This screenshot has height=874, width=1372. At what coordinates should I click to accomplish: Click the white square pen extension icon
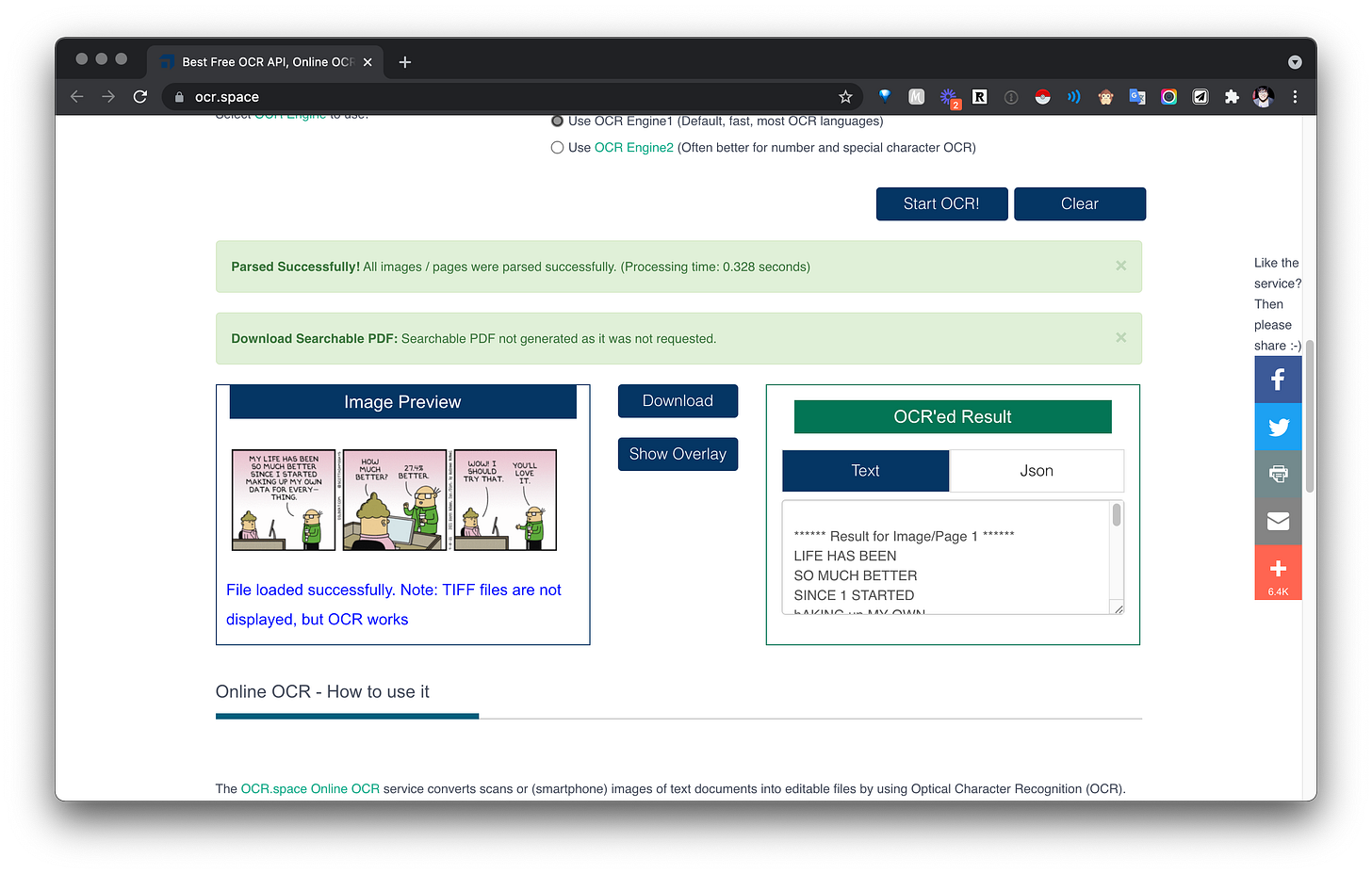[1200, 97]
